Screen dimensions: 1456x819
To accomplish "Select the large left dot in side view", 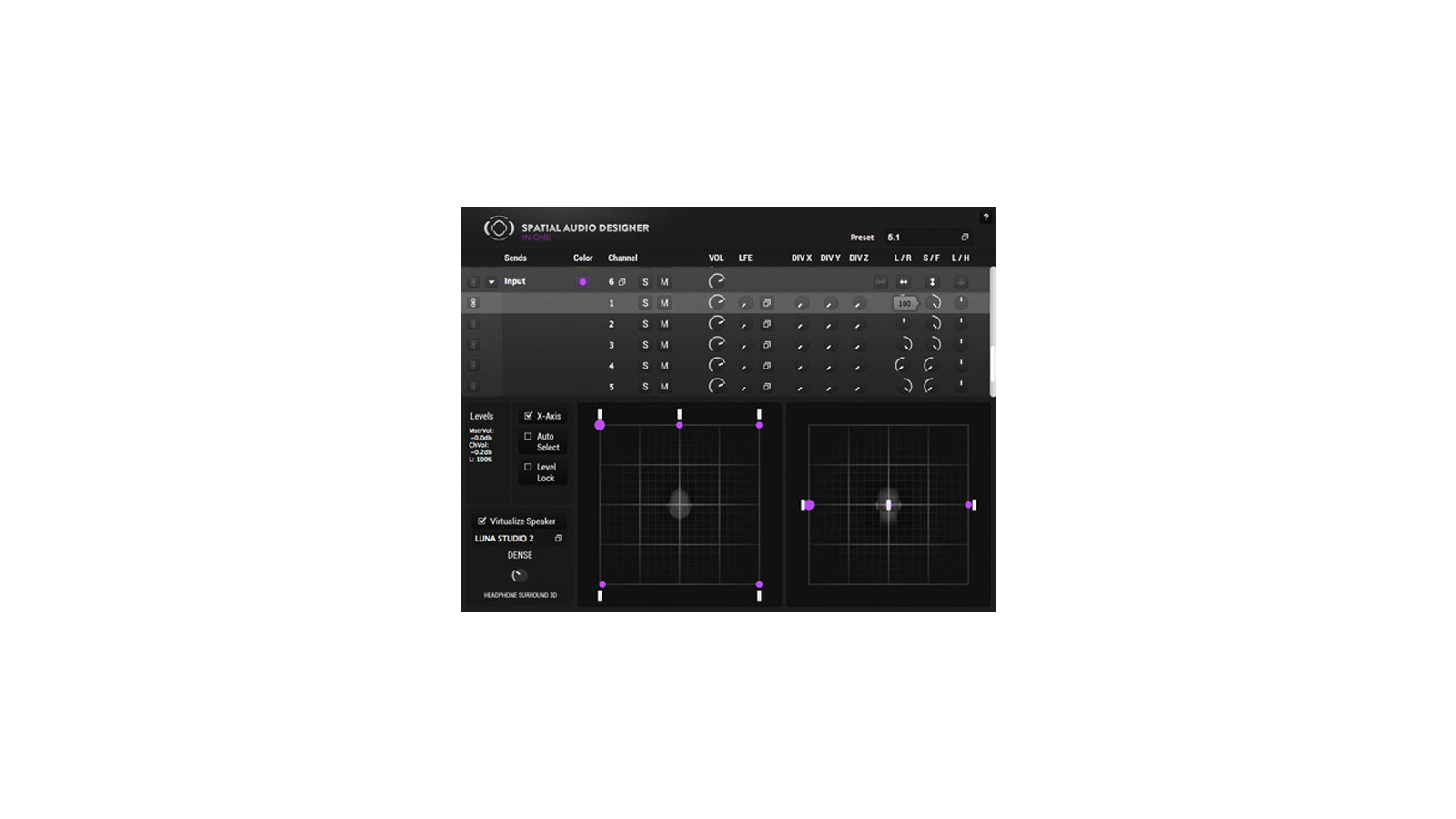I will point(809,504).
